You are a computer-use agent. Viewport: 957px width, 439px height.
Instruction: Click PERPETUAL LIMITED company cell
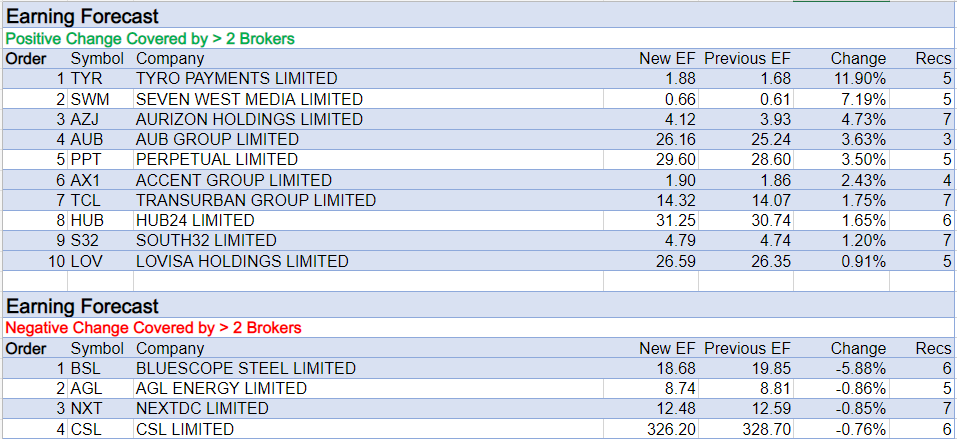pos(217,160)
